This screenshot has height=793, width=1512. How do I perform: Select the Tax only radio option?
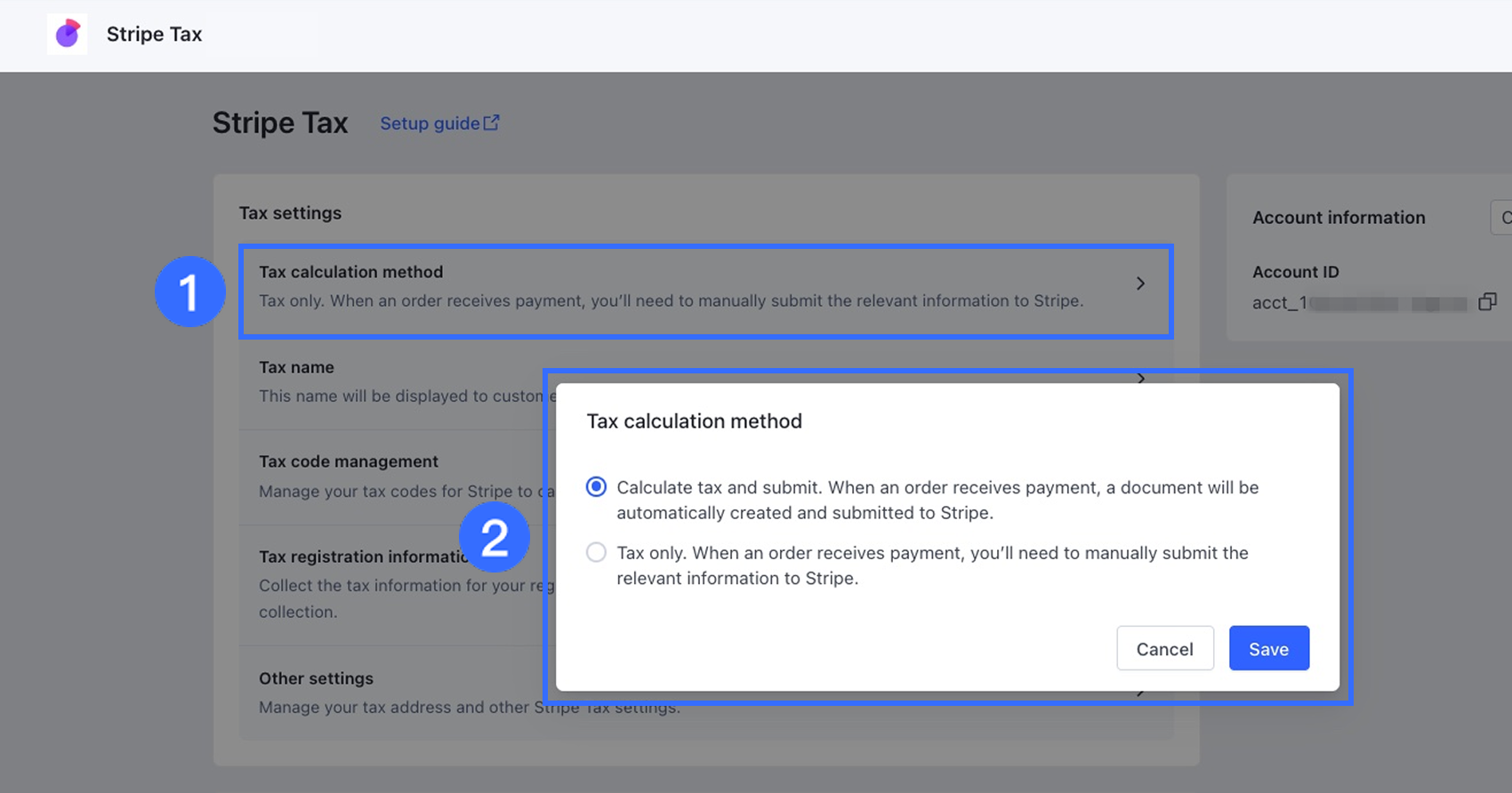(596, 553)
